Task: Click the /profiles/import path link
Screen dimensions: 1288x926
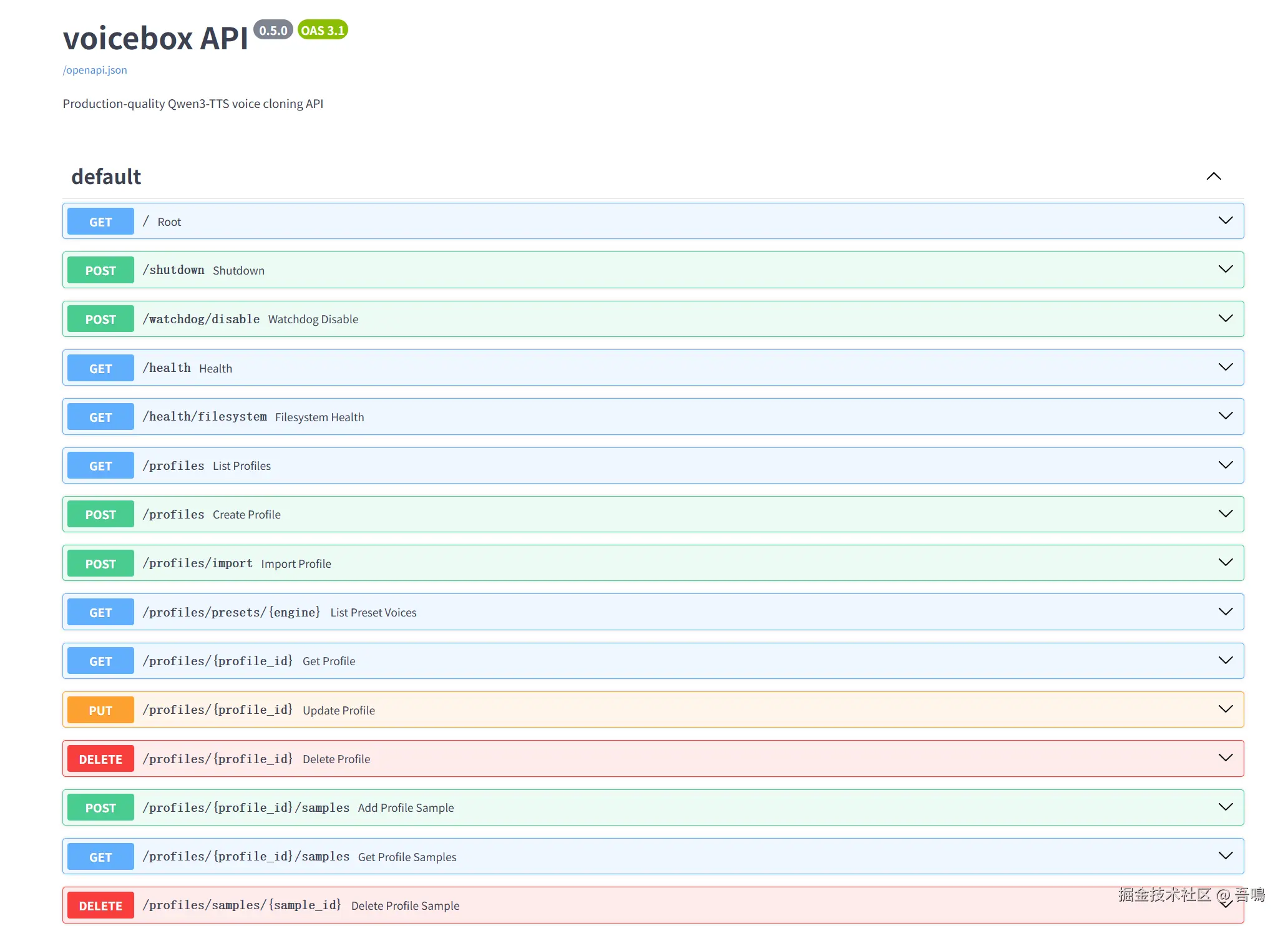Action: (198, 563)
